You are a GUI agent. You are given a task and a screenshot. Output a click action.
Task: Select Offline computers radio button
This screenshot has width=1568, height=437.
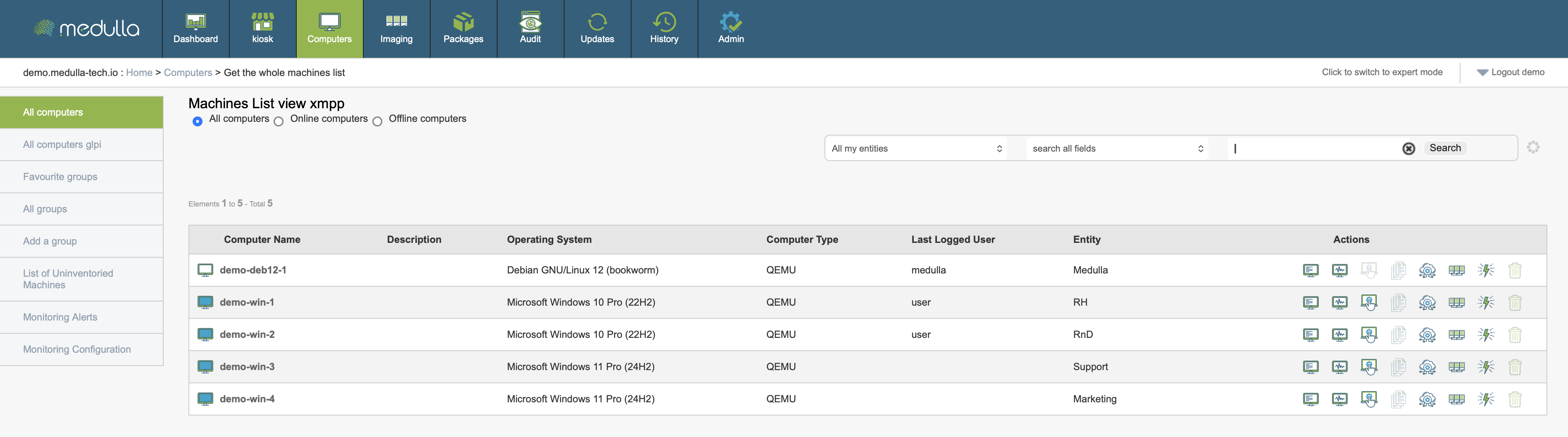[x=377, y=121]
